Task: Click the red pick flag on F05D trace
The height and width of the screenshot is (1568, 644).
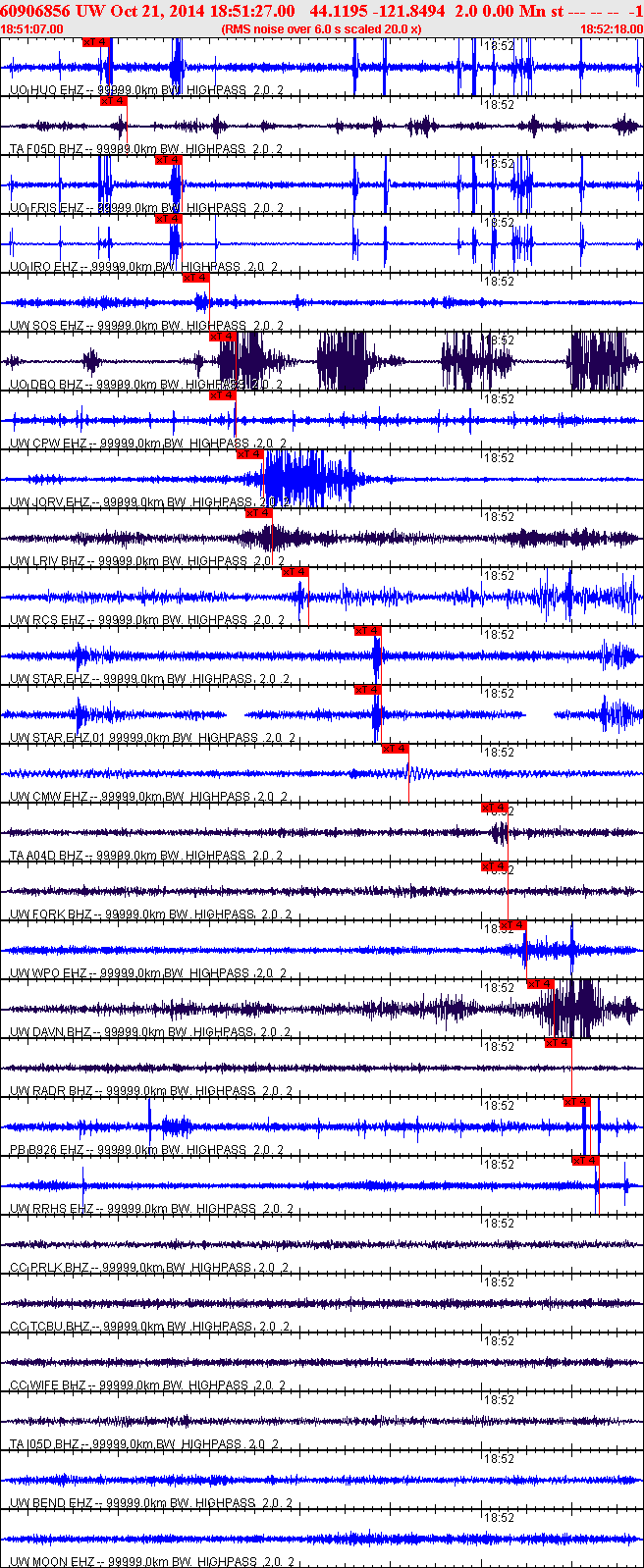Action: click(x=114, y=101)
